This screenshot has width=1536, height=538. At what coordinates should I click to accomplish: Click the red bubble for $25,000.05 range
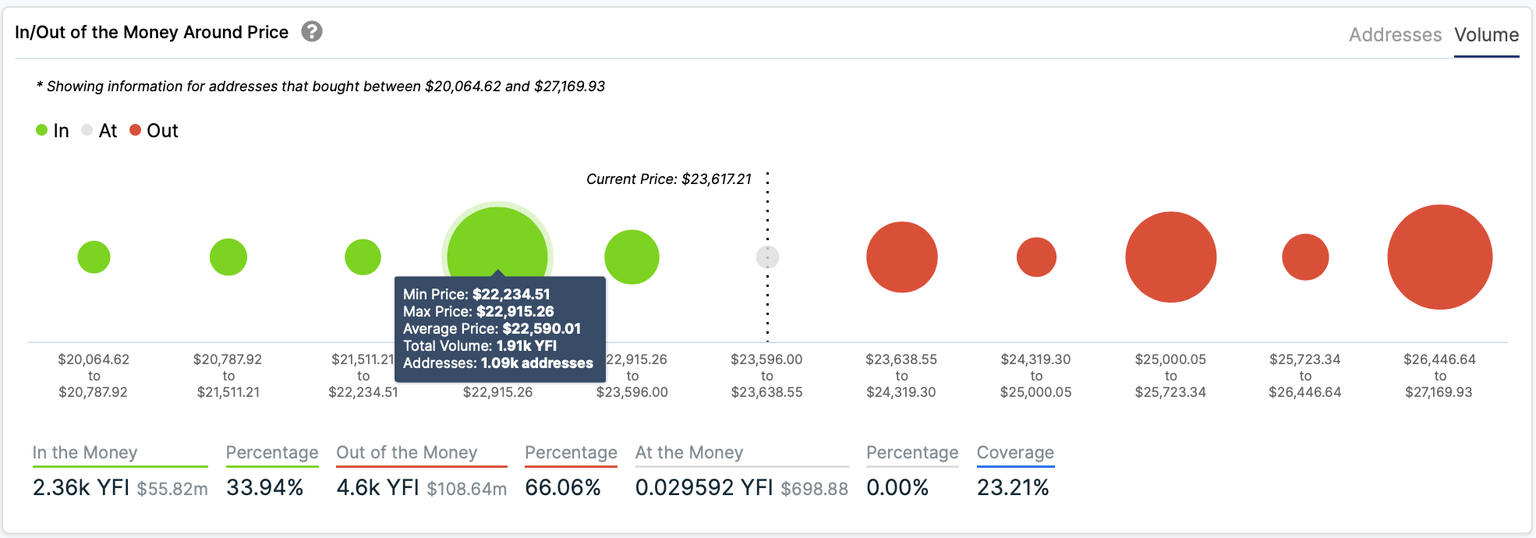click(x=1171, y=257)
